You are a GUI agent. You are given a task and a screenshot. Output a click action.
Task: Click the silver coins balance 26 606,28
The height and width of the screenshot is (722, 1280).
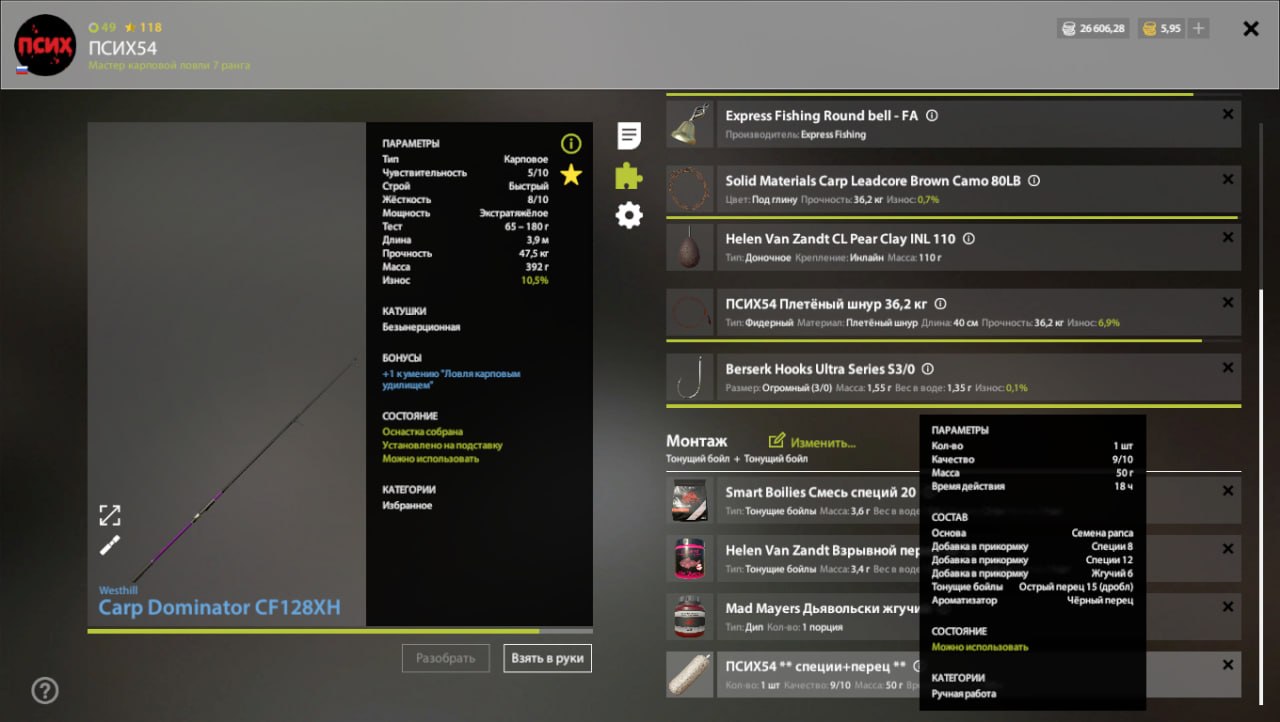pyautogui.click(x=1093, y=29)
